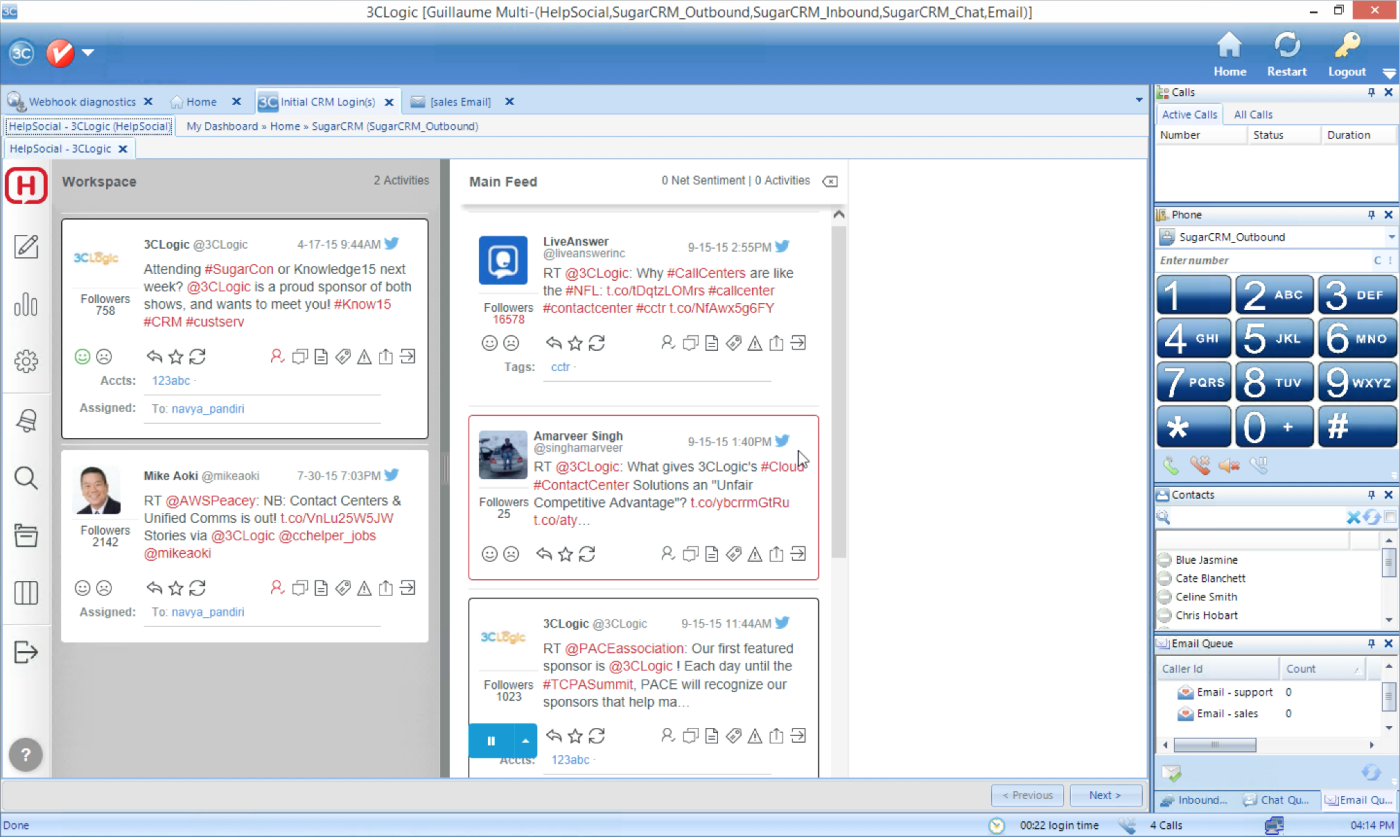Retweet the Amarveer Singh post
Viewport: 1400px width, 837px height.
point(587,553)
